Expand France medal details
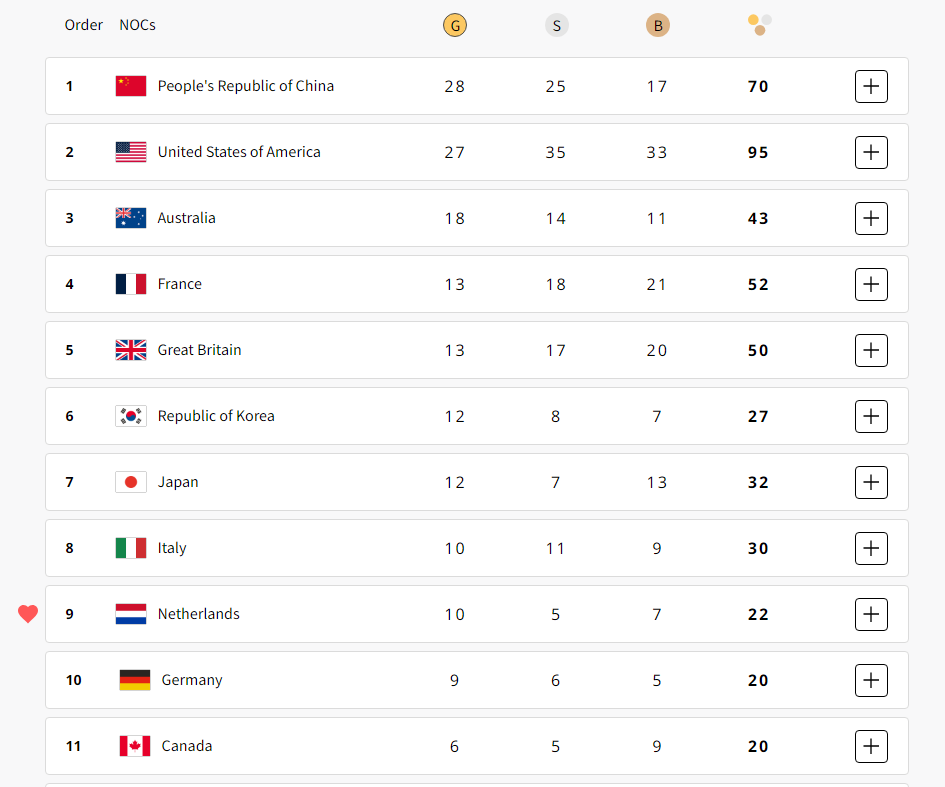 pyautogui.click(x=871, y=284)
